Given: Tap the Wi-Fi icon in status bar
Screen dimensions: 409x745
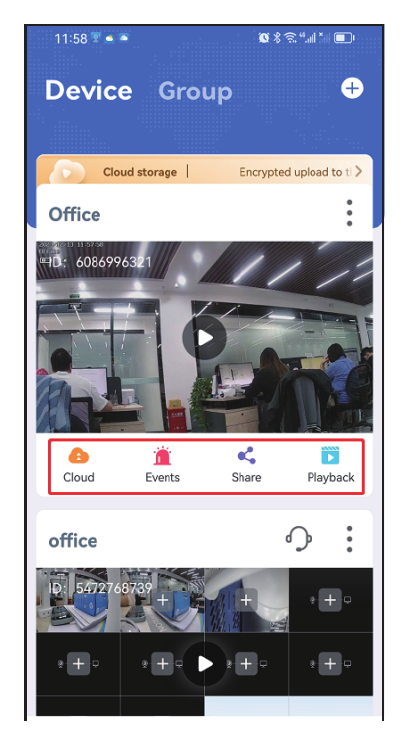Looking at the screenshot, I should coord(290,38).
